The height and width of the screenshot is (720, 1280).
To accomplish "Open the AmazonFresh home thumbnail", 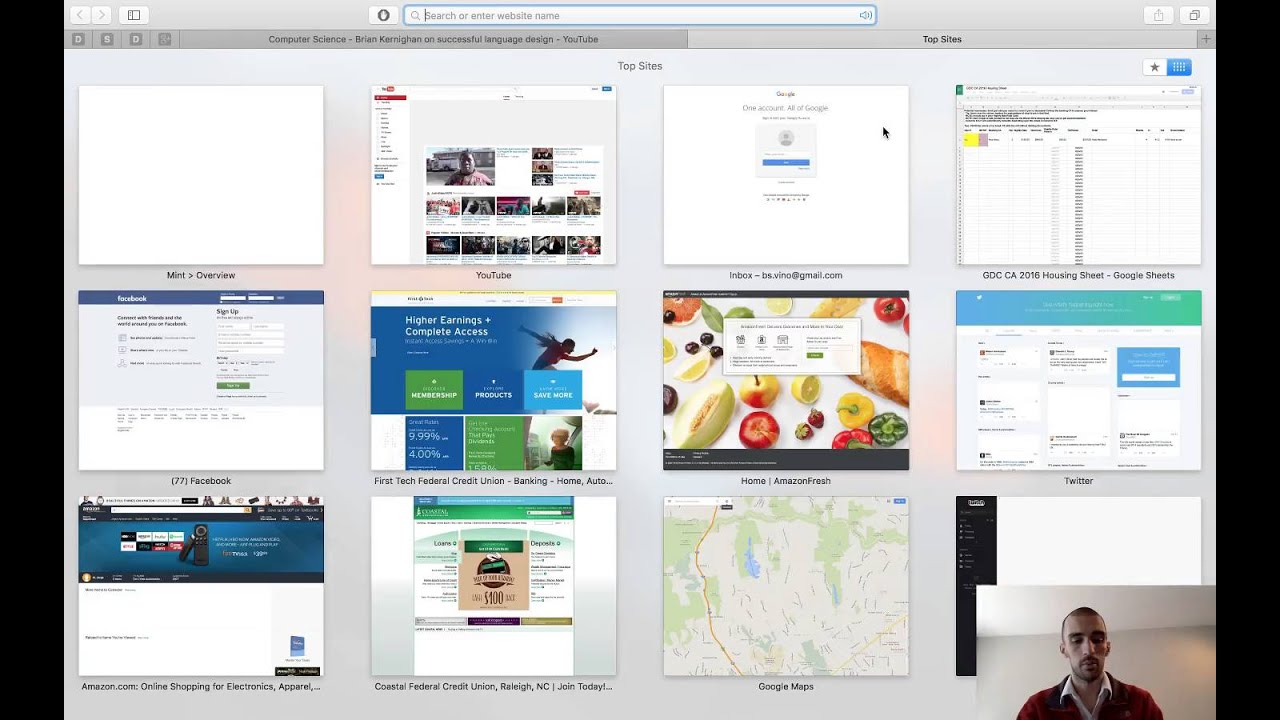I will (786, 380).
